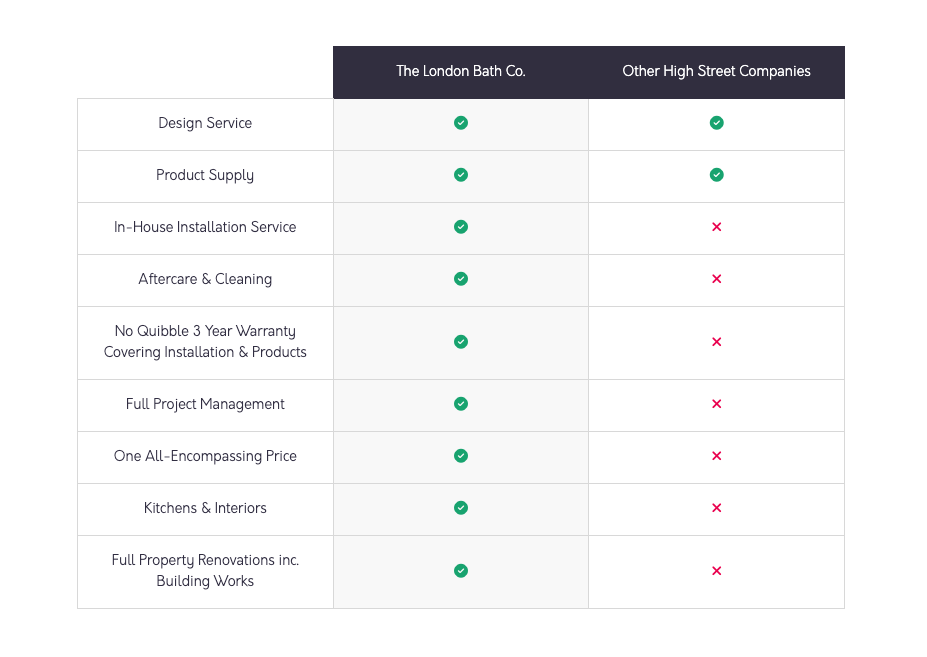Click the In-House Installation Service label
927x657 pixels.
(205, 227)
